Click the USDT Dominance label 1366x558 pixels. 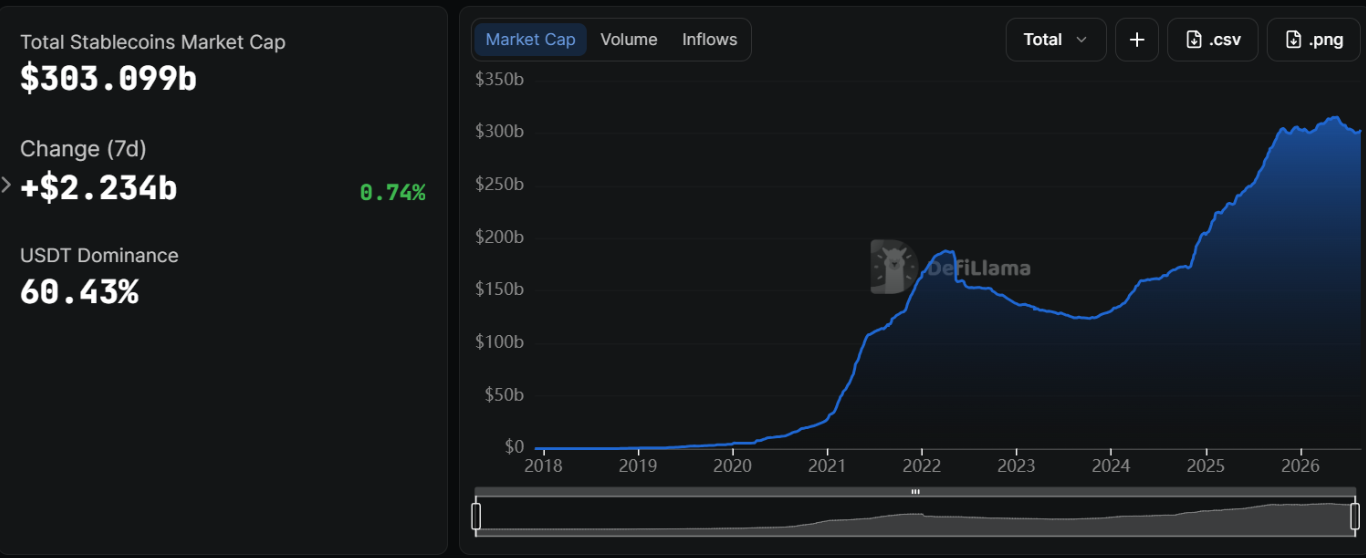coord(99,256)
